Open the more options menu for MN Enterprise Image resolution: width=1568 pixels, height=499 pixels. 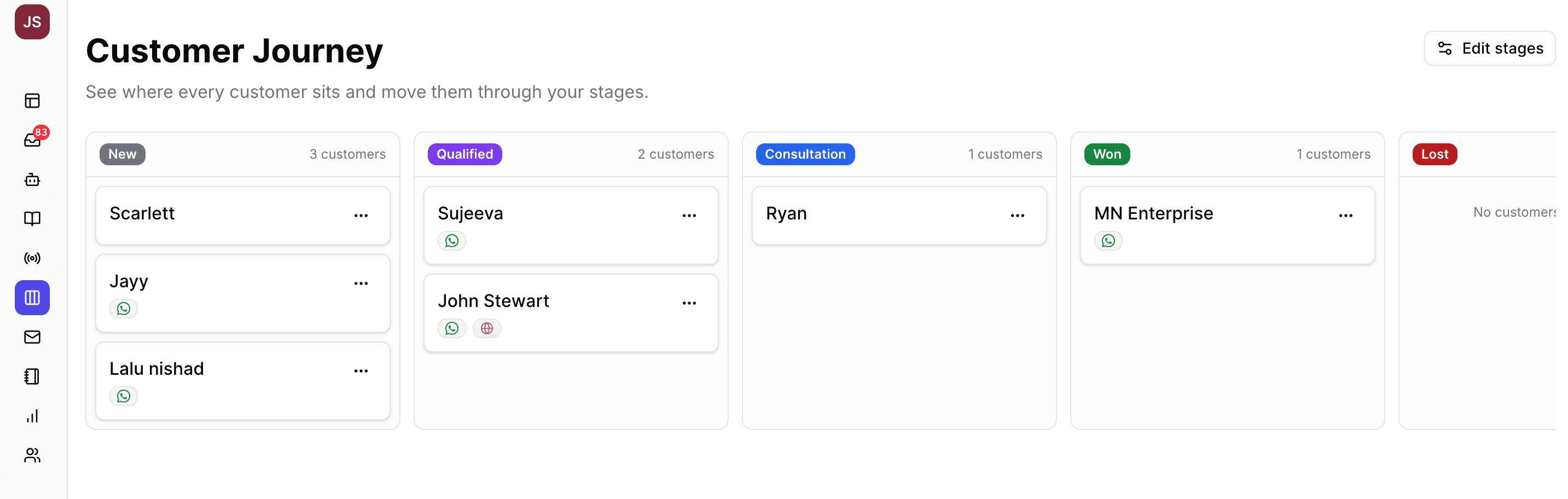tap(1346, 216)
